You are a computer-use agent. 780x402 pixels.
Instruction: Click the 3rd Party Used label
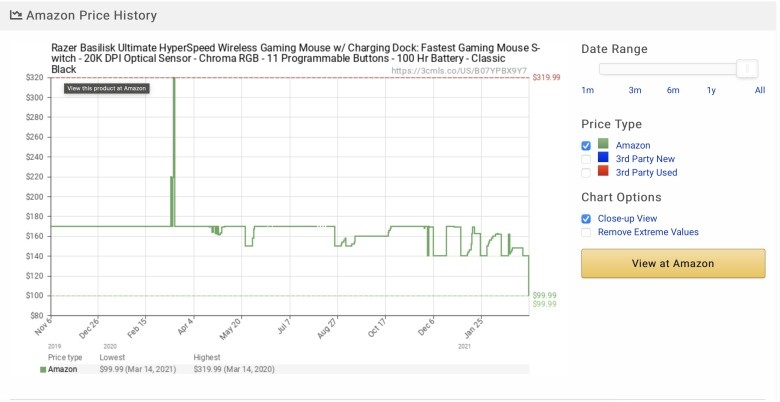(646, 173)
